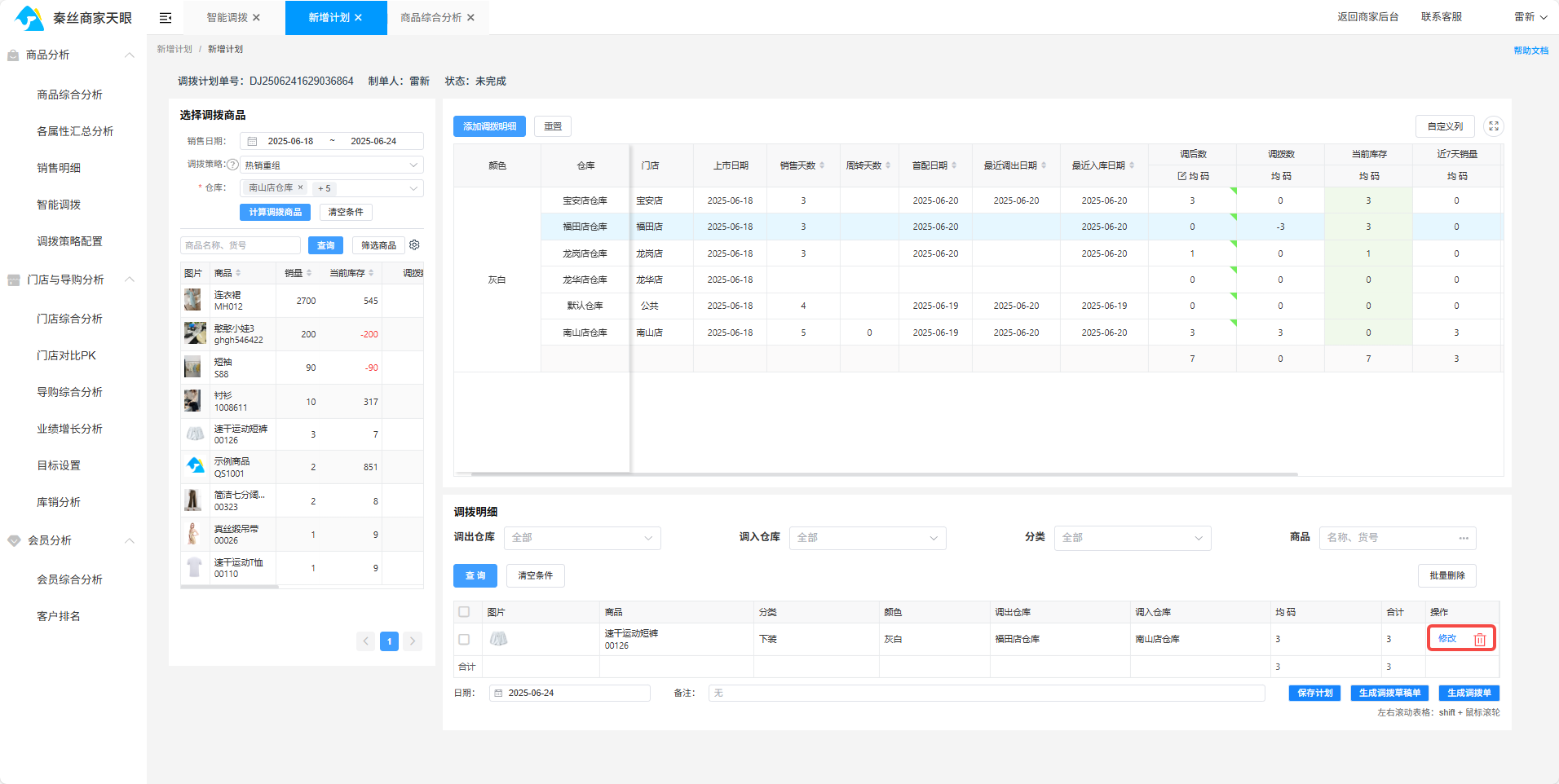Sort by 销售天数 column
1559x784 pixels.
(x=822, y=165)
